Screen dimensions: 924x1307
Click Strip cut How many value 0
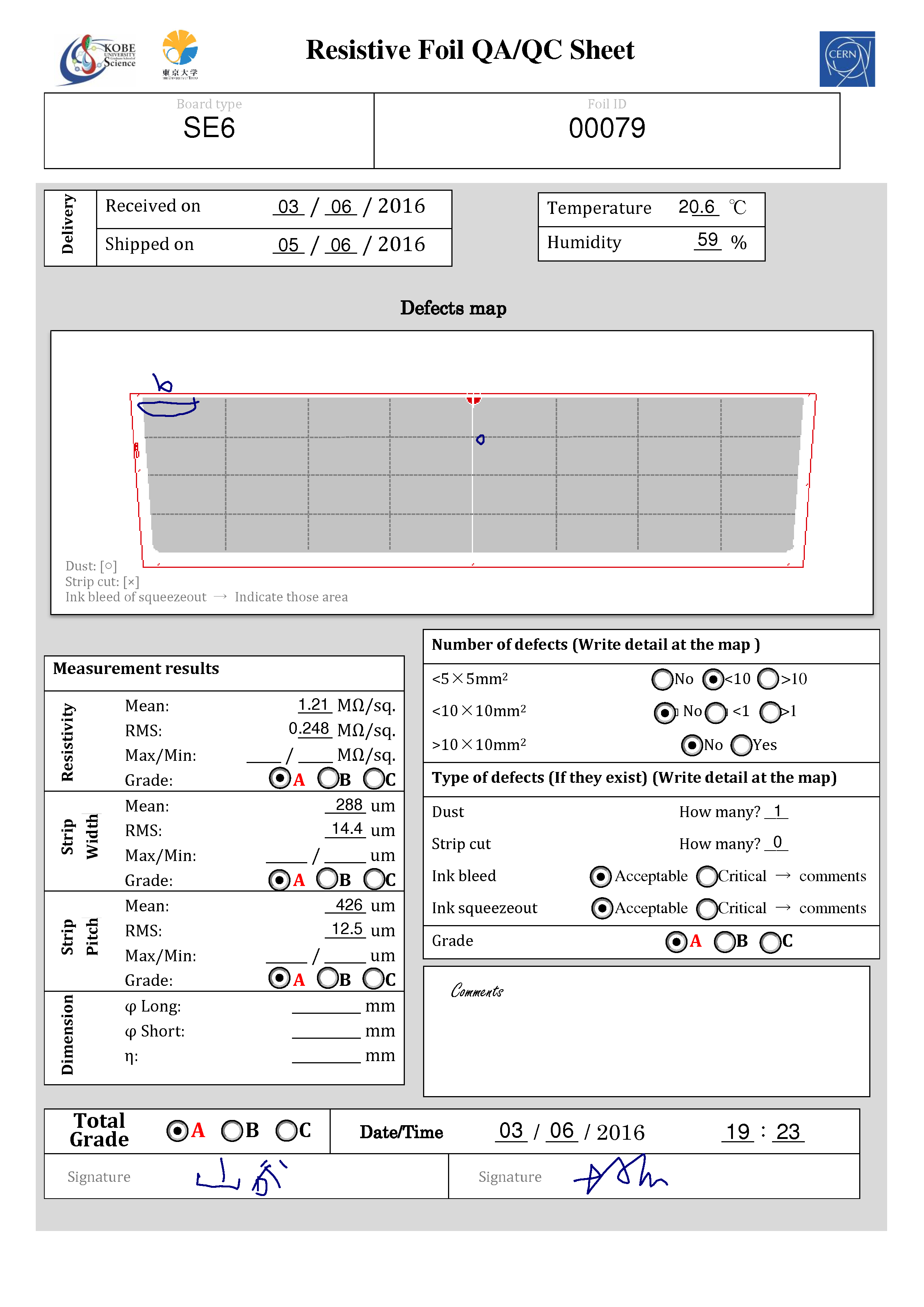[777, 842]
